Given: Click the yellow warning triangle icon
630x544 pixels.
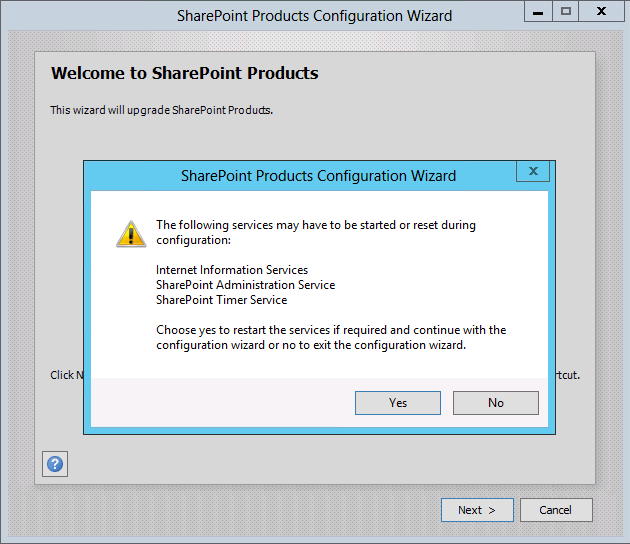Looking at the screenshot, I should (131, 234).
